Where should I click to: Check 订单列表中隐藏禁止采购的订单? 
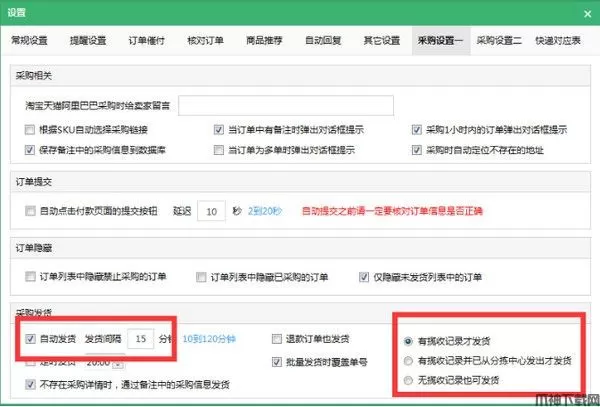(30, 276)
